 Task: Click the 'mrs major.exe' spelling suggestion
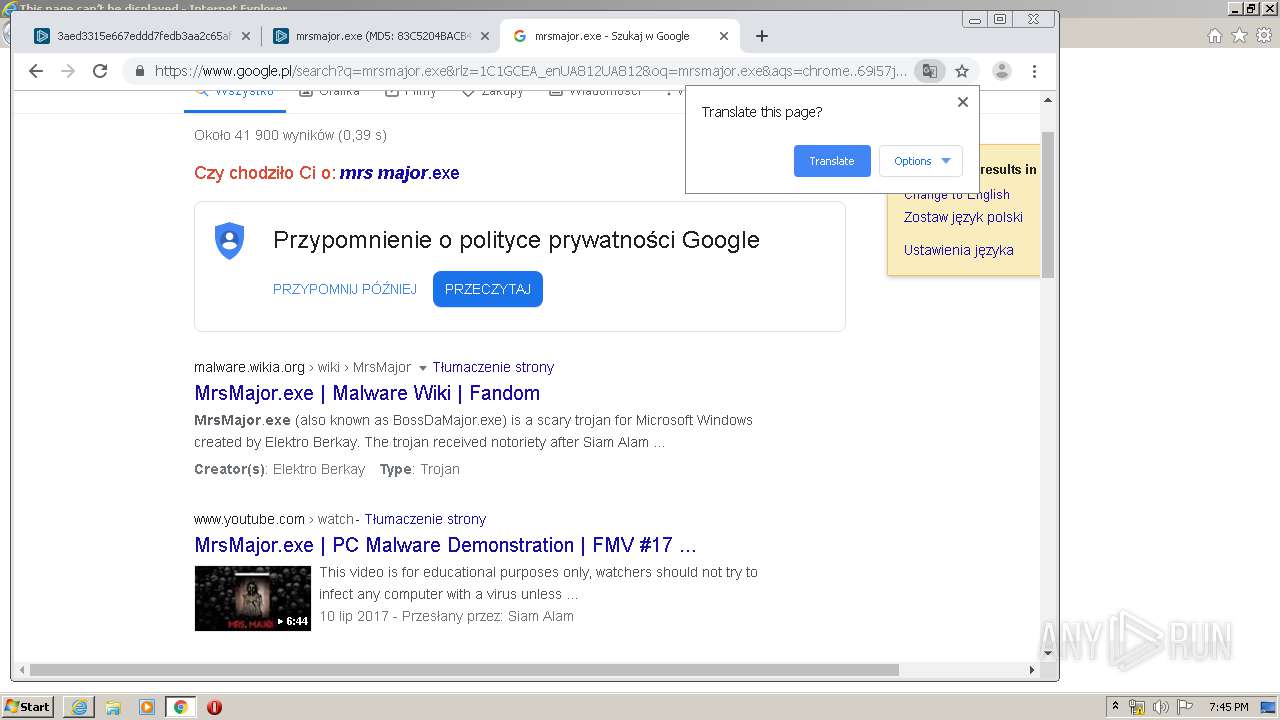pyautogui.click(x=399, y=173)
